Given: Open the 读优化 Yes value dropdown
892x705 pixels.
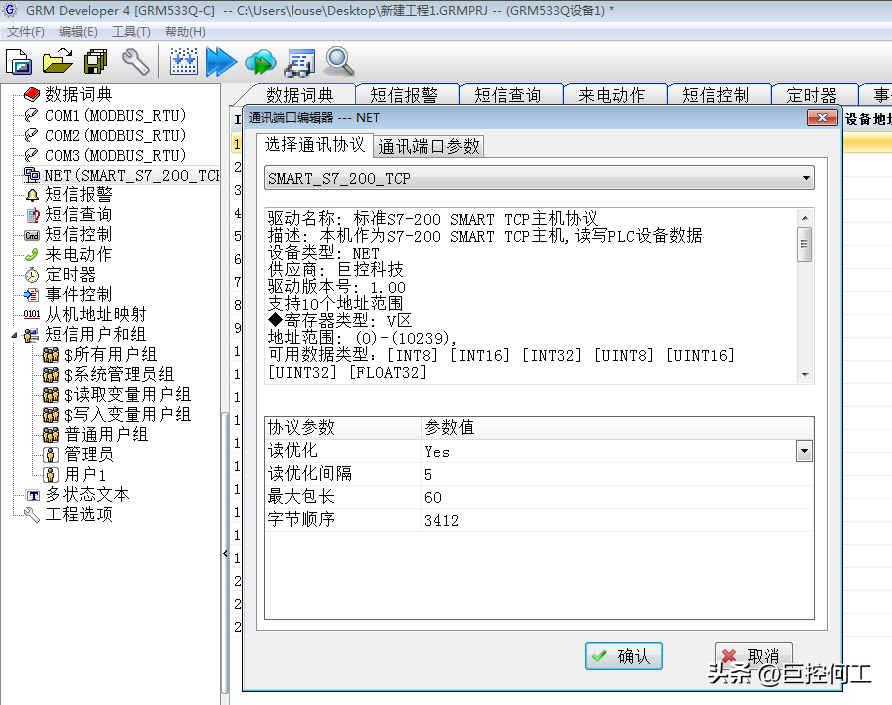Looking at the screenshot, I should (803, 452).
